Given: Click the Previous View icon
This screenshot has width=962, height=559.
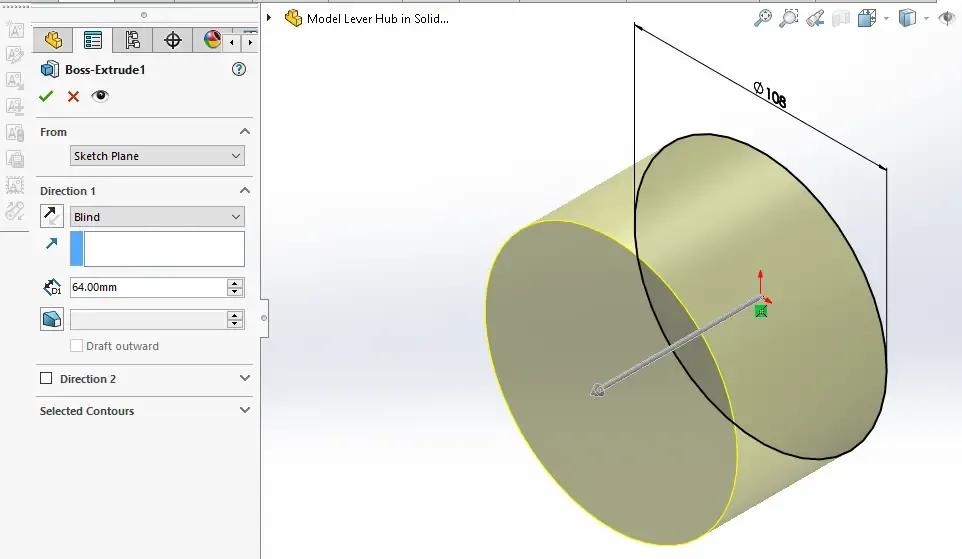Looking at the screenshot, I should (x=815, y=18).
